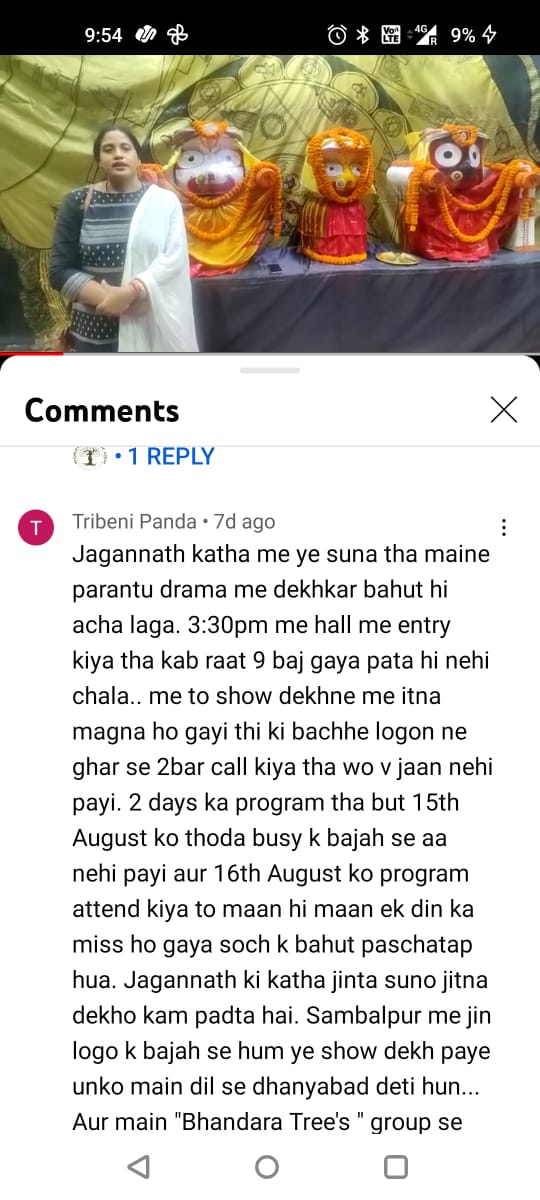Tap the comments sheet drag handle
The height and width of the screenshot is (1200, 540).
[270, 370]
